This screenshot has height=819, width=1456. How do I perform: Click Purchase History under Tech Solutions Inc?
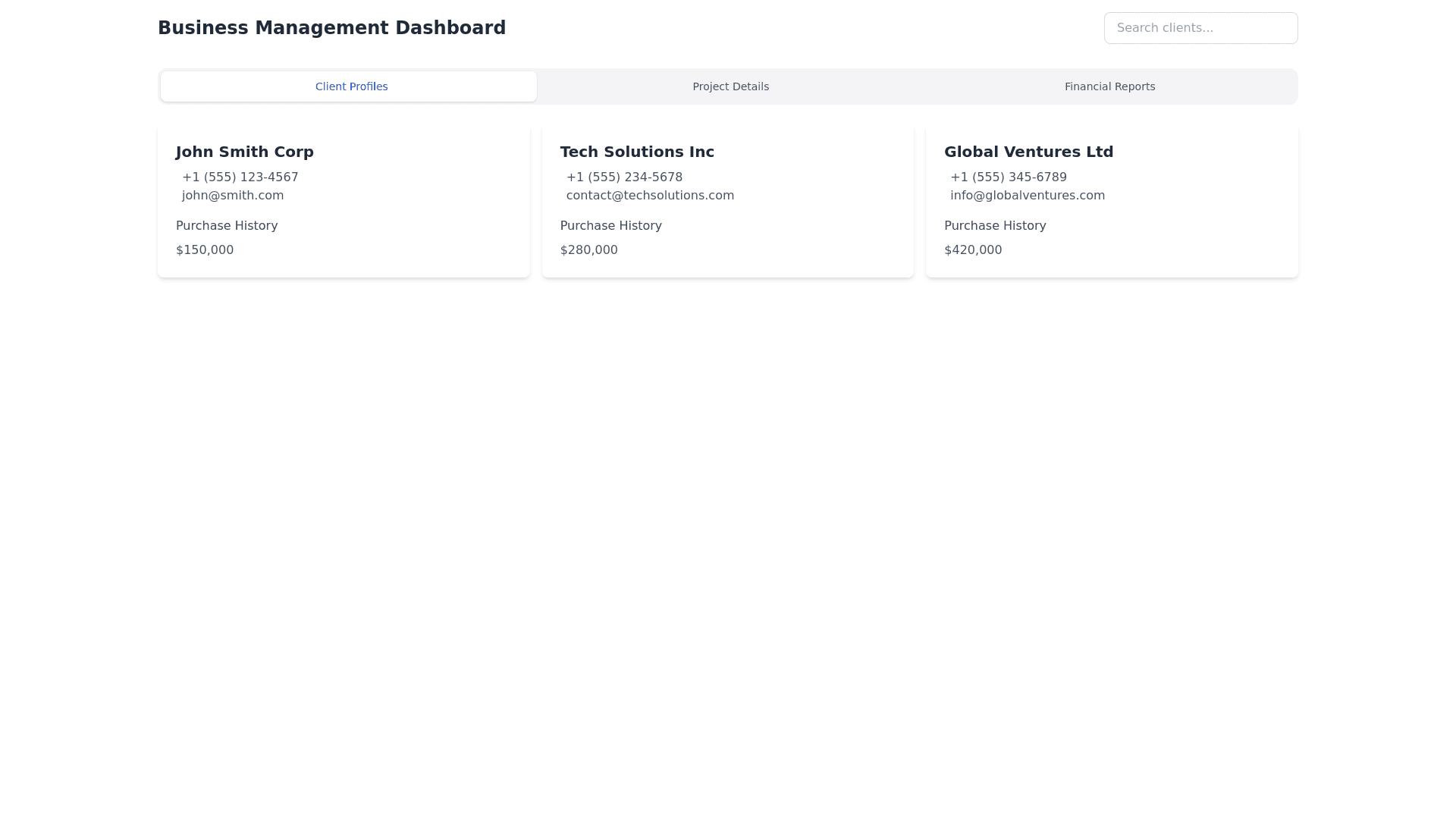tap(610, 225)
